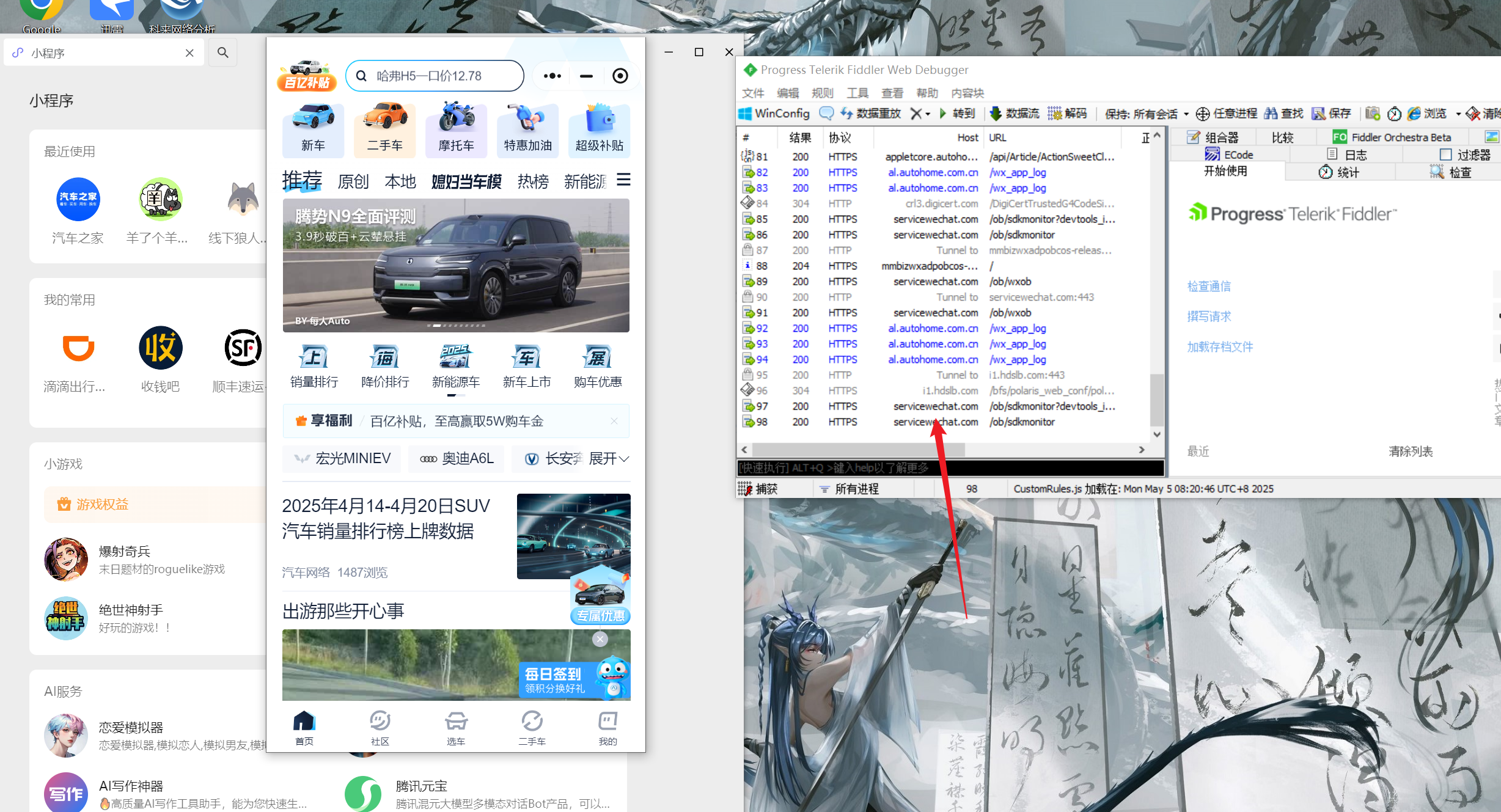The image size is (1501, 812).
Task: Click the comment bubble icon in Fiddler toolbar
Action: (826, 113)
